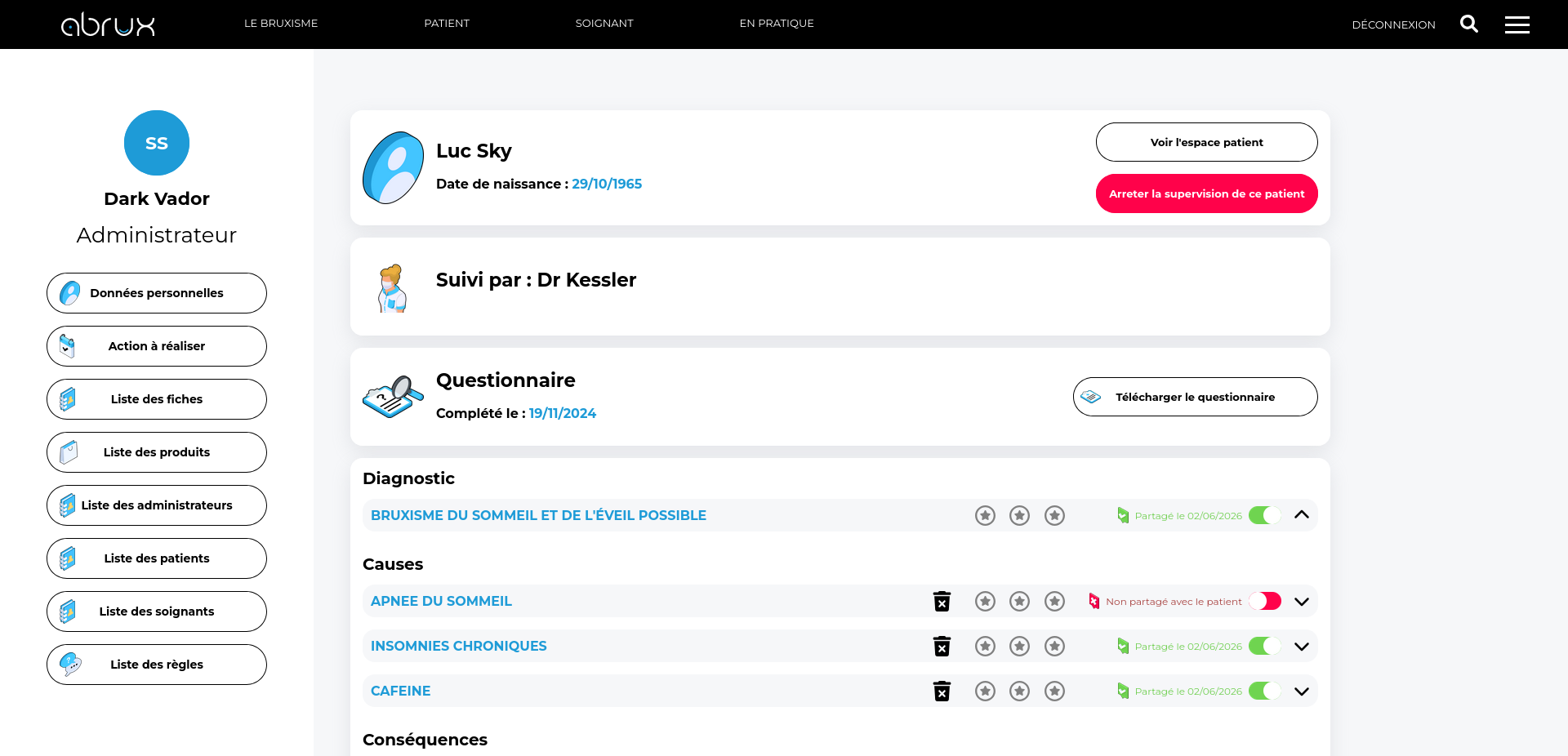Expand the CAFEINE row details

pos(1302,692)
